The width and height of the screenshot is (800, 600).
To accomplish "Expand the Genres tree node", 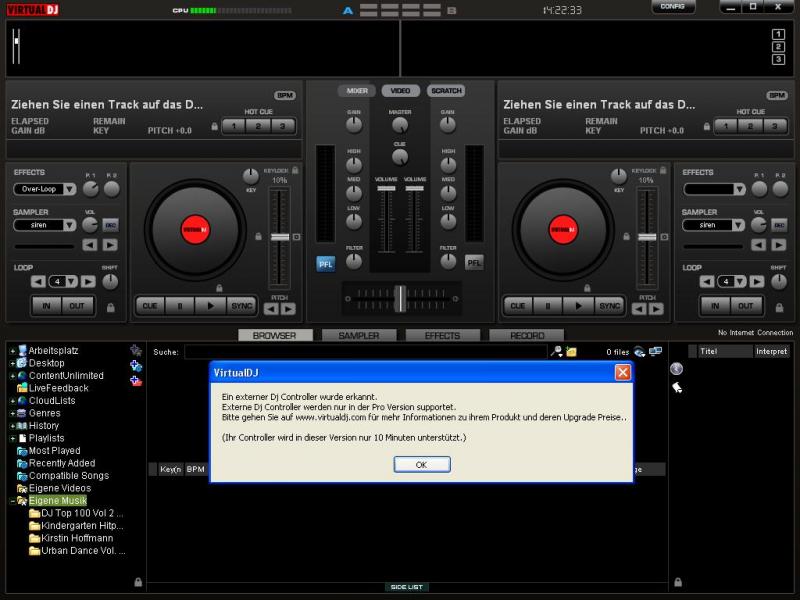I will 12,413.
